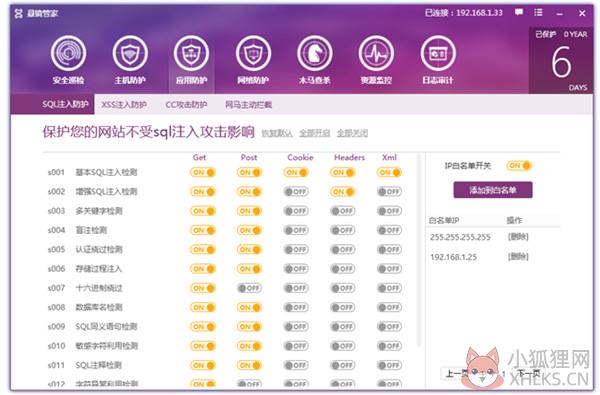Switch to the CC攻击防护 tab
The width and height of the screenshot is (600, 395).
[x=186, y=104]
